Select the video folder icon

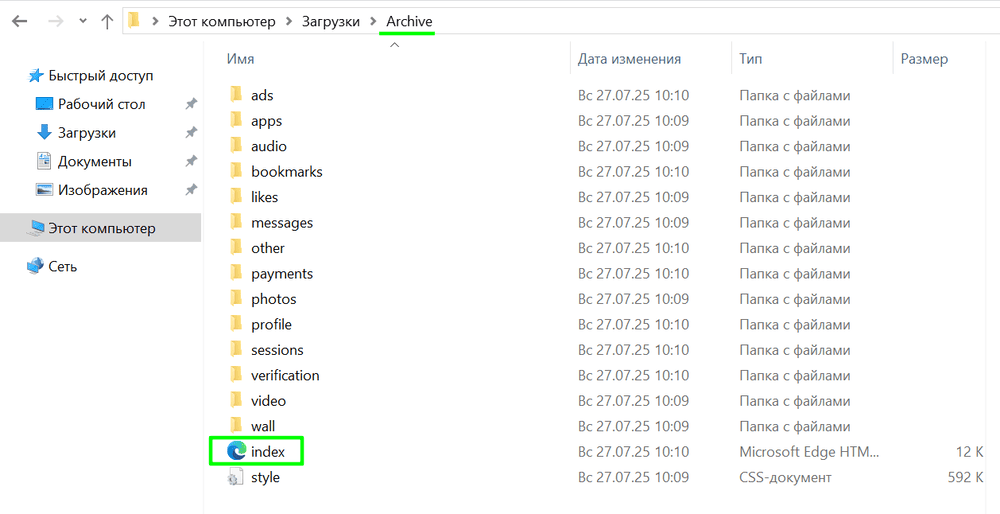236,400
